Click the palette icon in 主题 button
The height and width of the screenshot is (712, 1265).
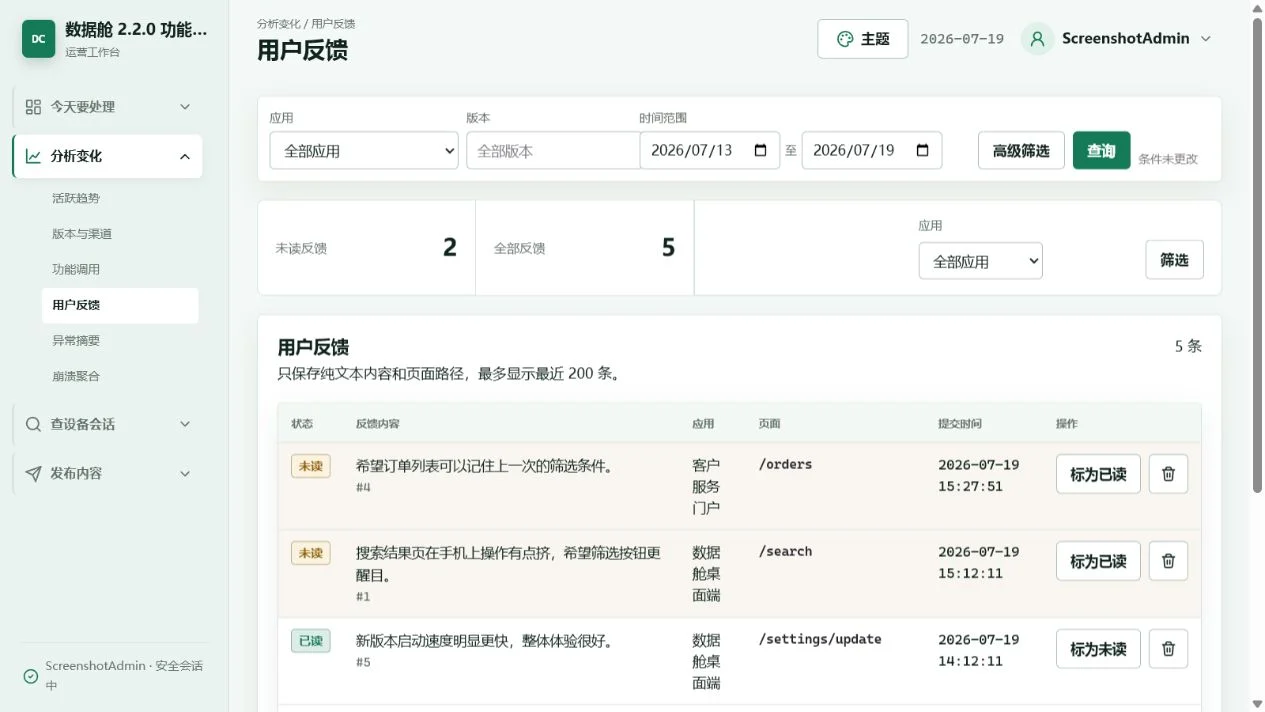[845, 39]
